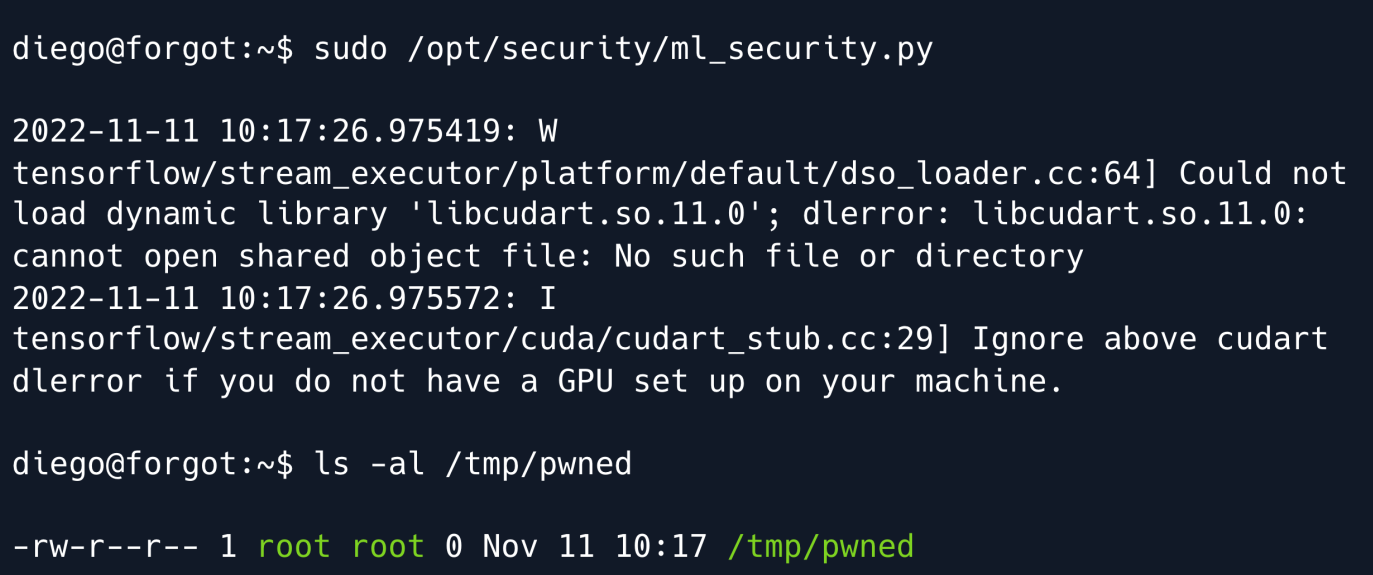This screenshot has height=575, width=1373.
Task: Click the first timestamp ending in .975419
Action: pyautogui.click(x=265, y=131)
